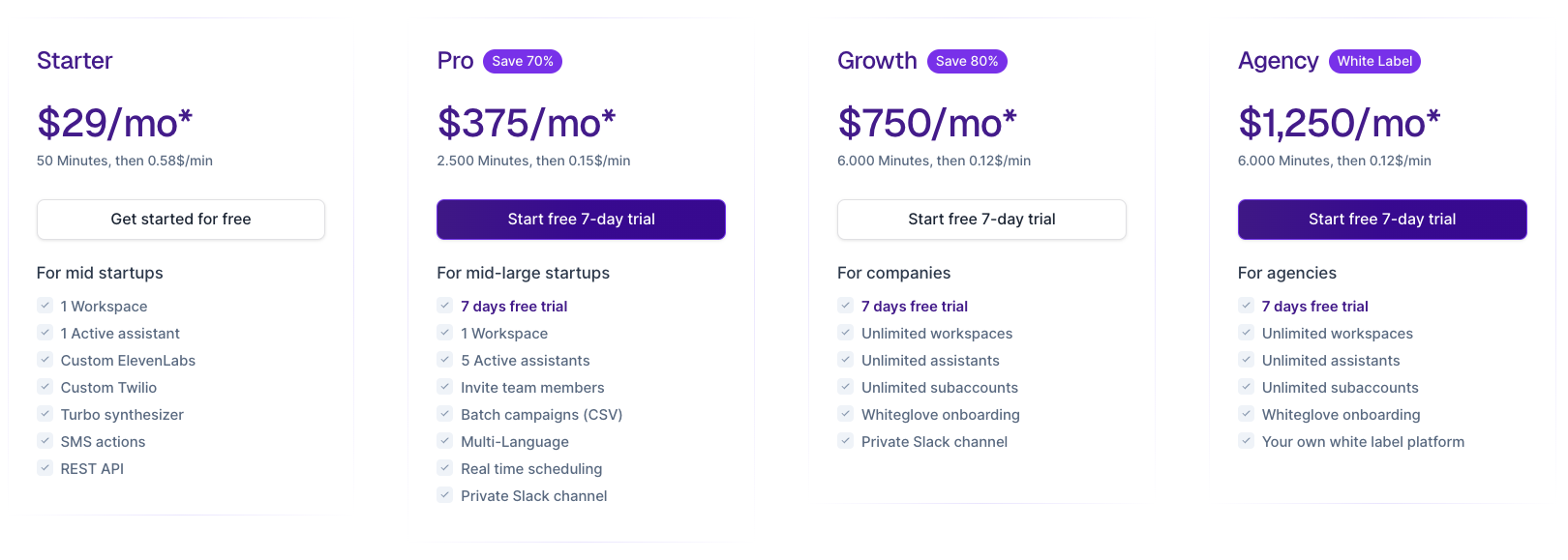
Task: Click the Save 80% badge
Action: point(967,61)
